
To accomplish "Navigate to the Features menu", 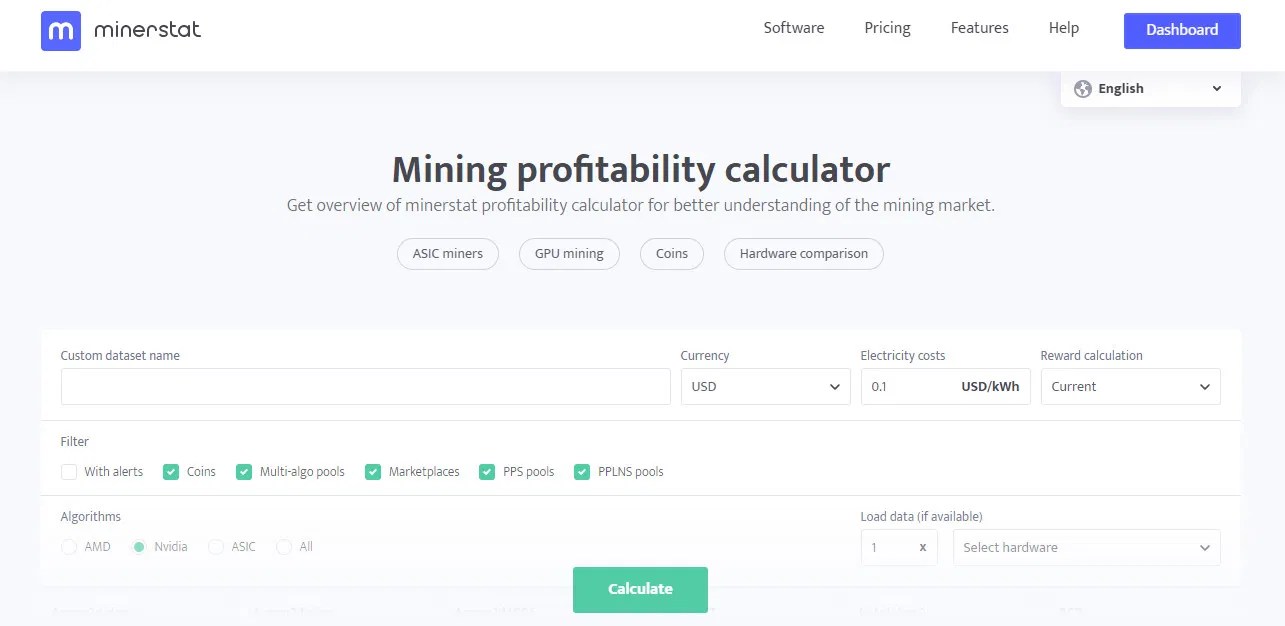I will (978, 28).
